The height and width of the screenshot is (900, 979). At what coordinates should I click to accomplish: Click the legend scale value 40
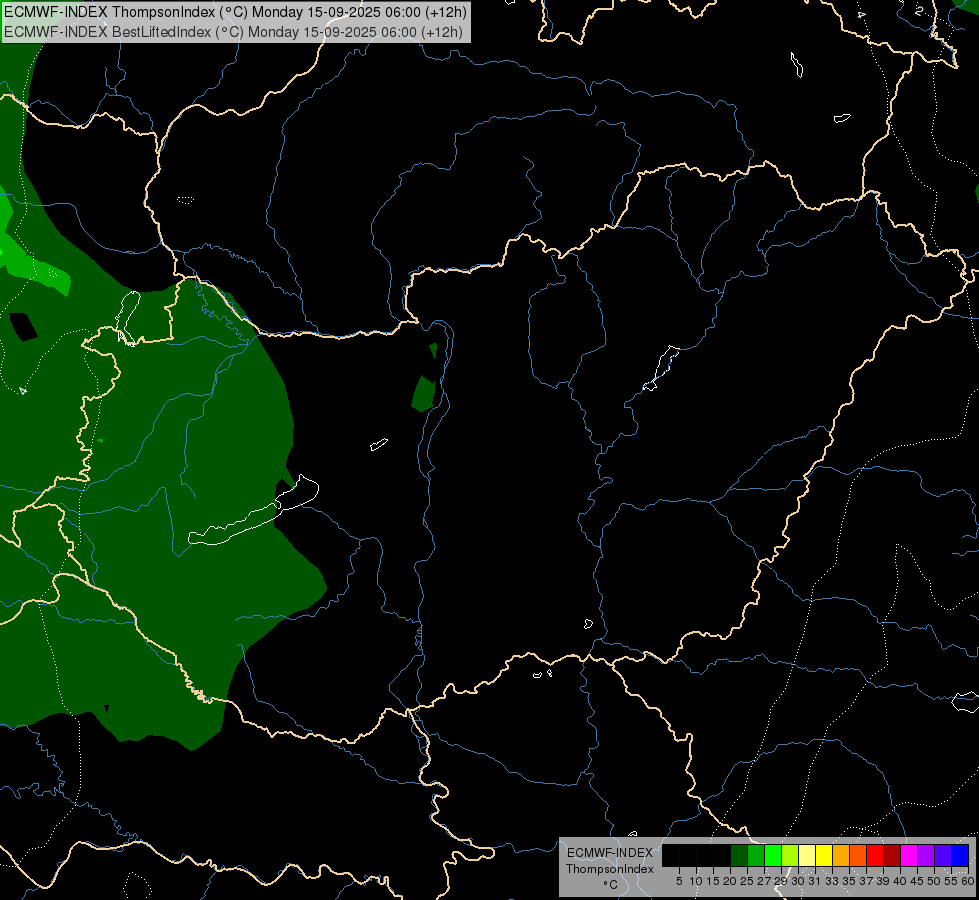tap(900, 881)
